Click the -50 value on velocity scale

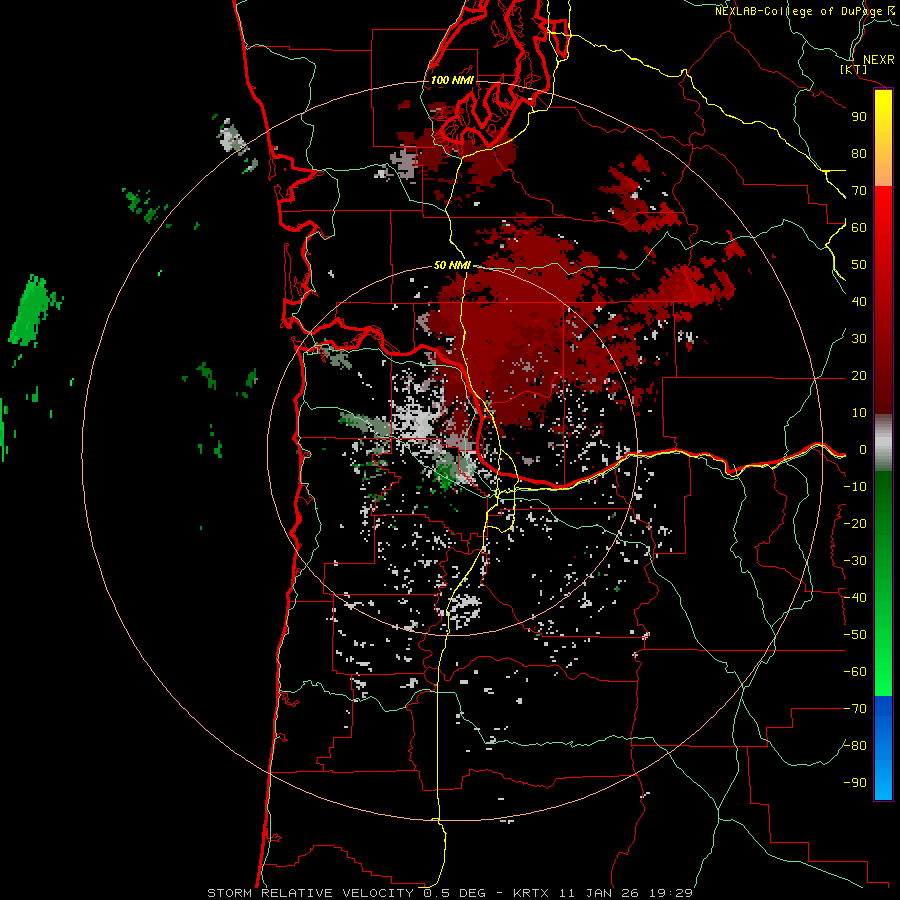855,635
